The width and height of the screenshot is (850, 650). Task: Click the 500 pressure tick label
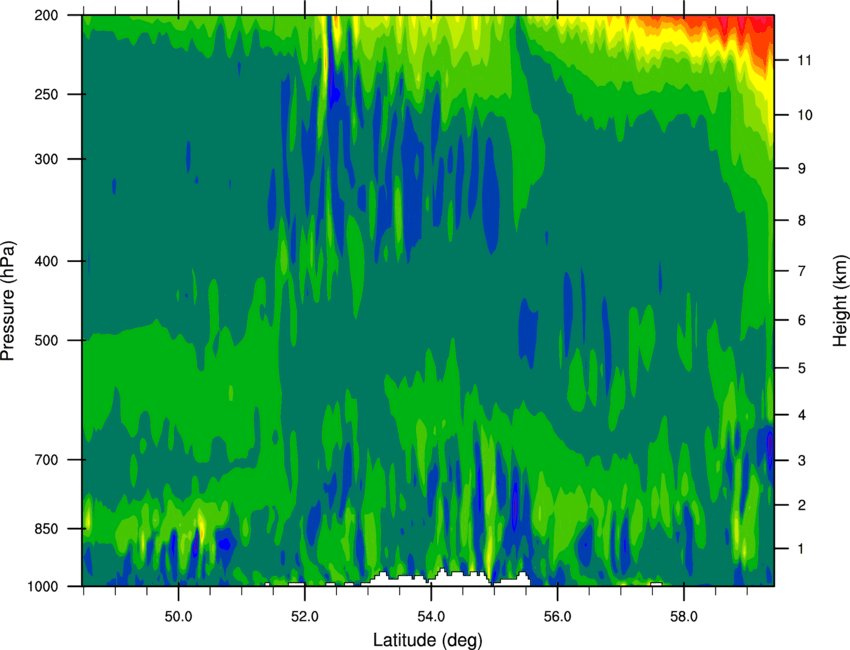(46, 340)
